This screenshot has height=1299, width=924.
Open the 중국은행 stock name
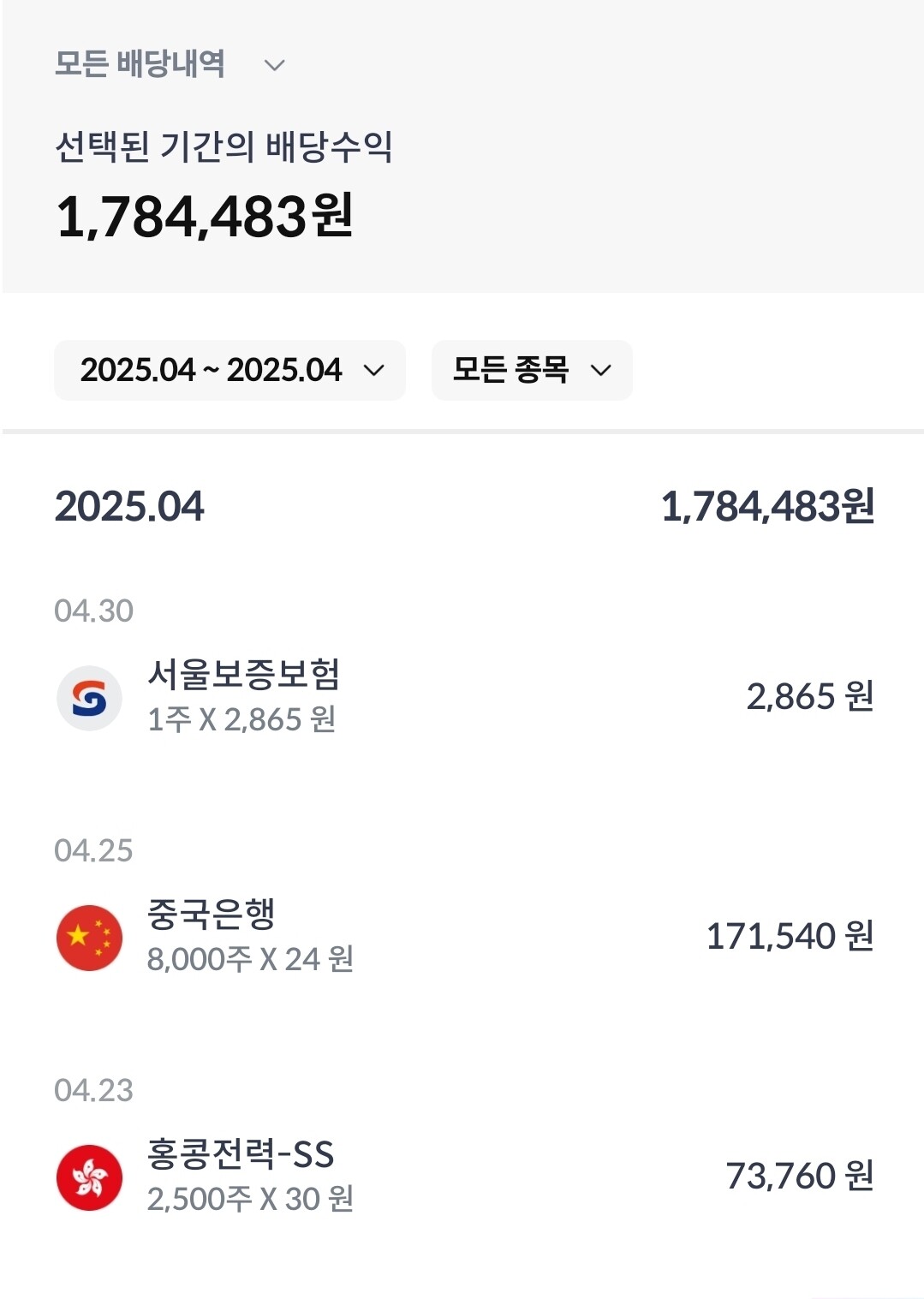point(212,915)
